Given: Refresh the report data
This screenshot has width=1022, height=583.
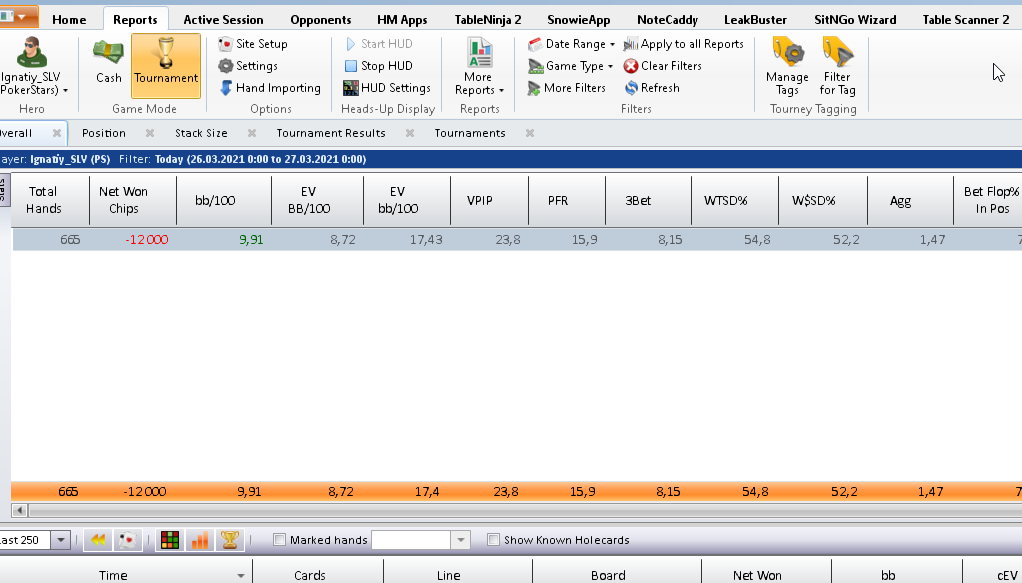Looking at the screenshot, I should pyautogui.click(x=652, y=88).
